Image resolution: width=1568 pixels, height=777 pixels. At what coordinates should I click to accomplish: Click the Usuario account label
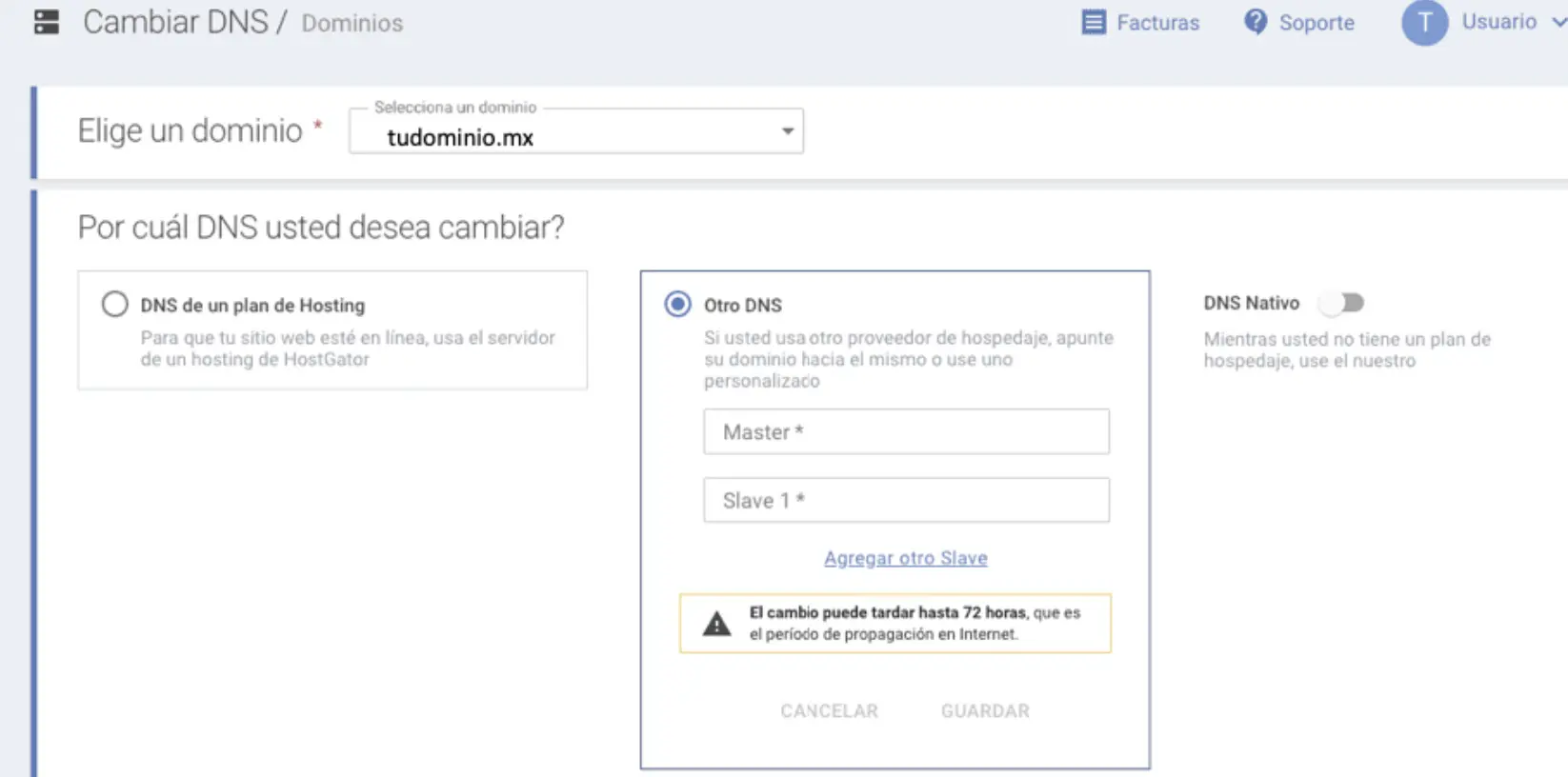point(1498,21)
